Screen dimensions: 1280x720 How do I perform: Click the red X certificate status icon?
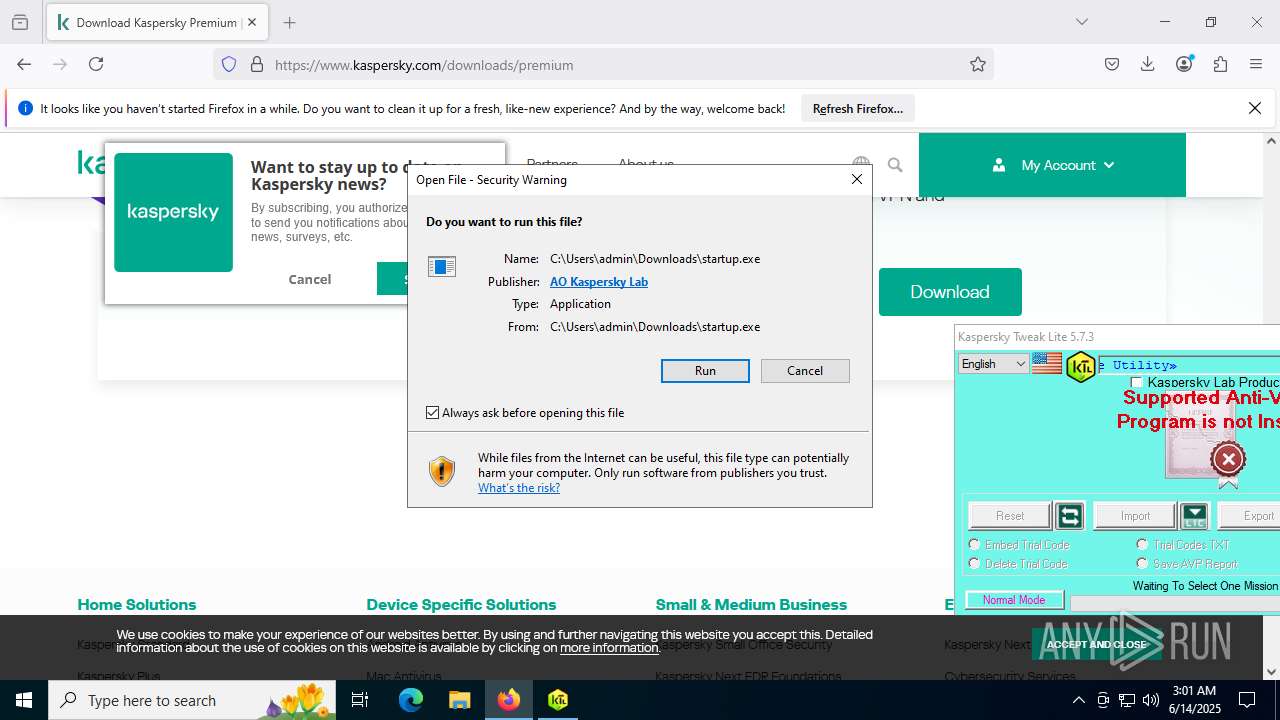[1228, 459]
